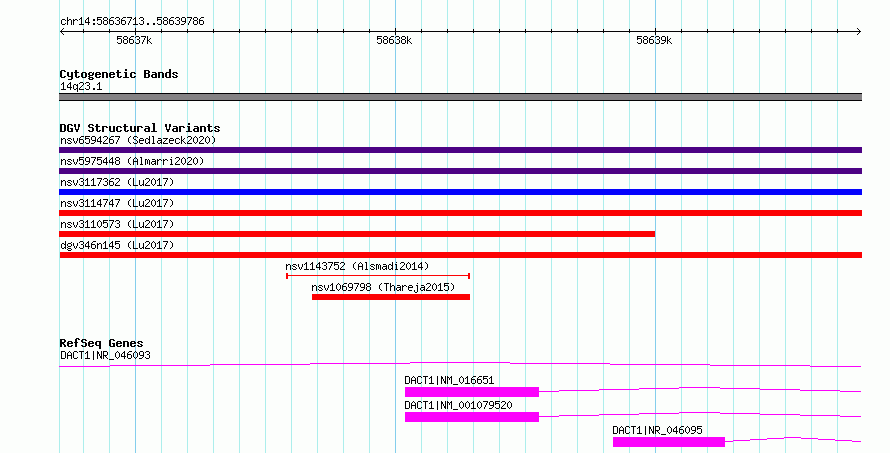
Task: Click the red nsv3114747 variant bar
Action: tap(460, 213)
